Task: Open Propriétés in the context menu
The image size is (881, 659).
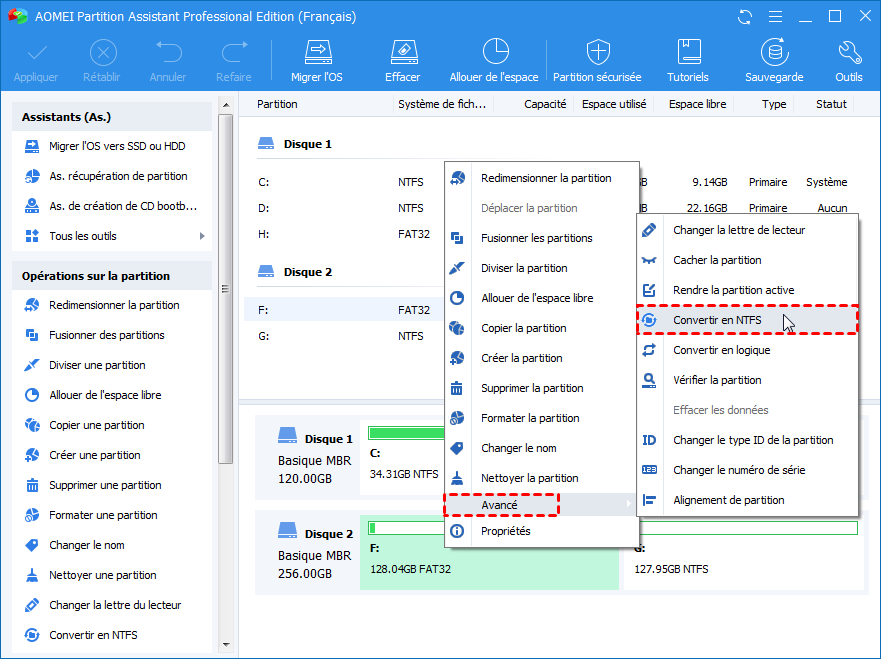Action: click(542, 531)
